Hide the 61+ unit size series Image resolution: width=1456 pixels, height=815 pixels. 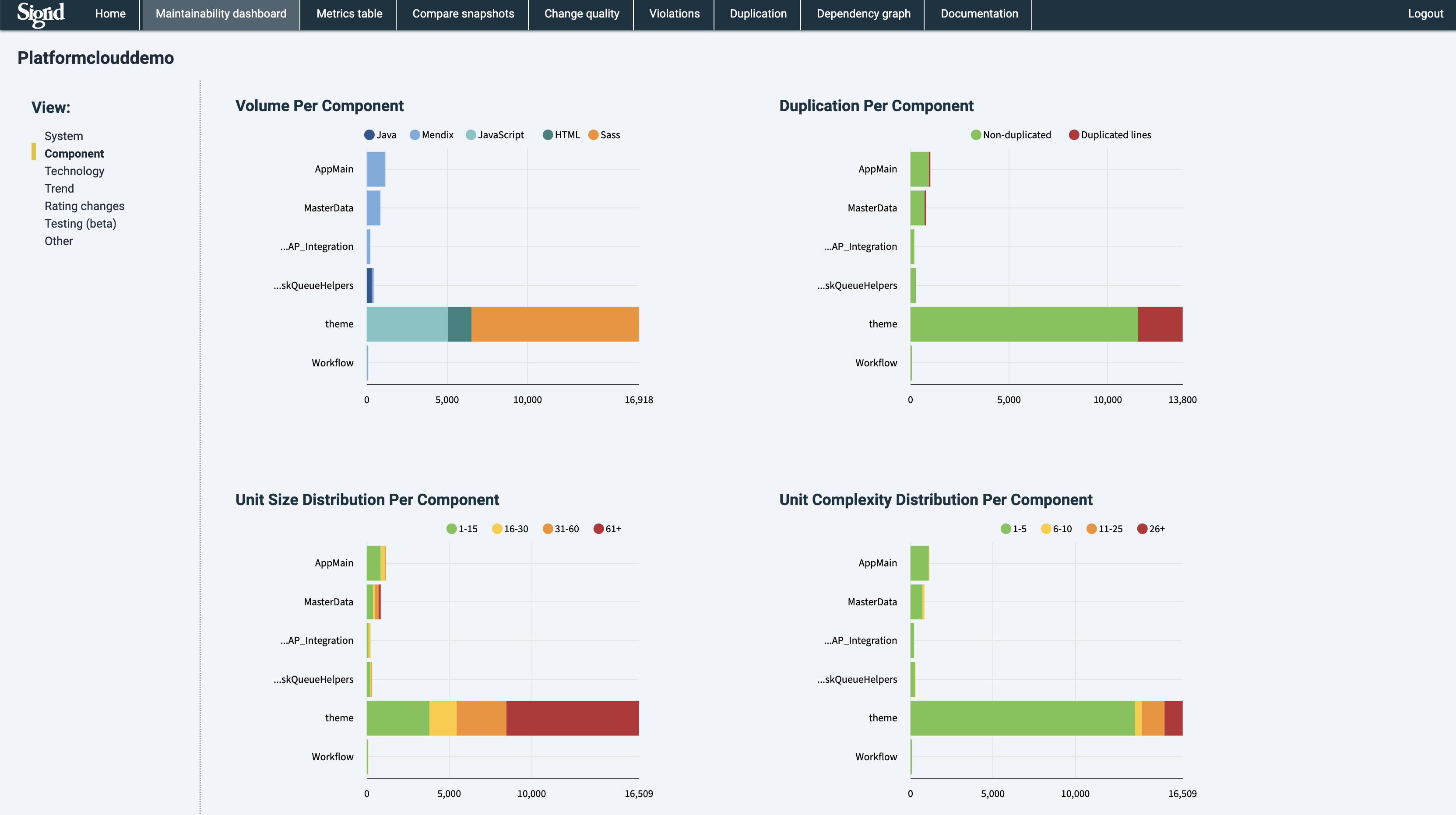coord(598,529)
